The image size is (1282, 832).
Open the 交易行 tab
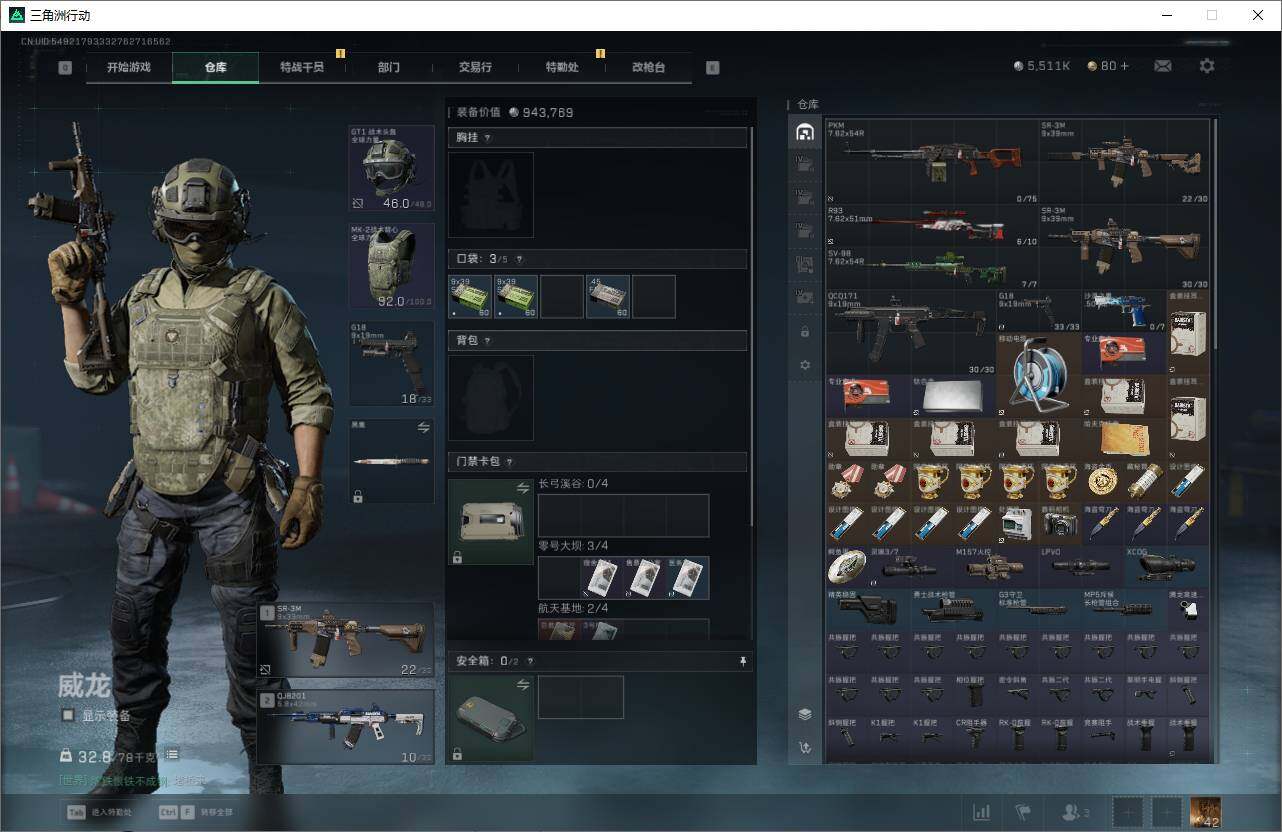[x=475, y=67]
